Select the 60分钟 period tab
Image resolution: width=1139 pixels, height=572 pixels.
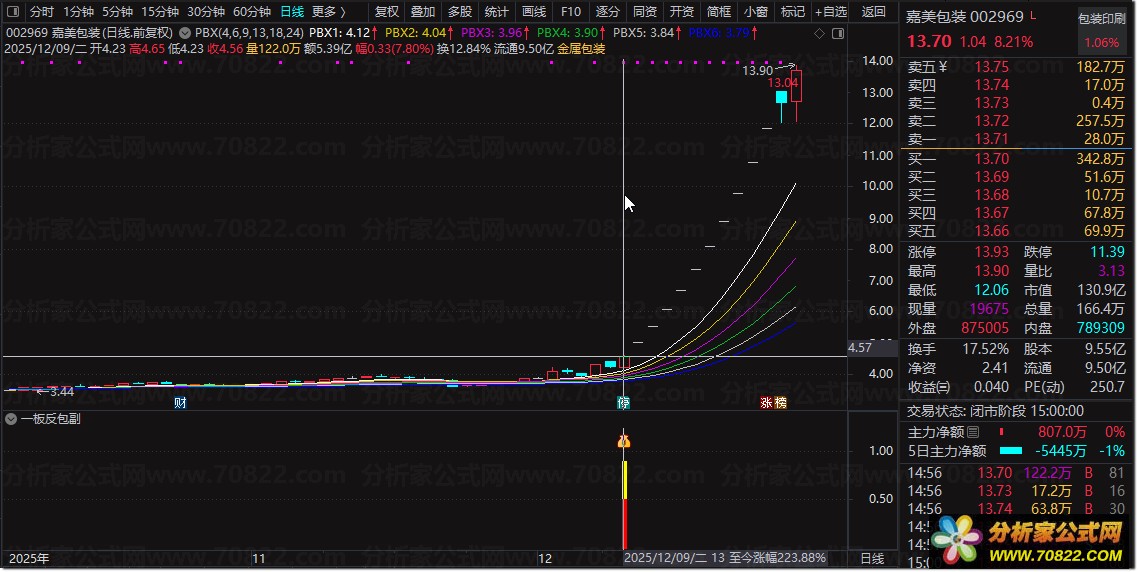click(x=252, y=12)
